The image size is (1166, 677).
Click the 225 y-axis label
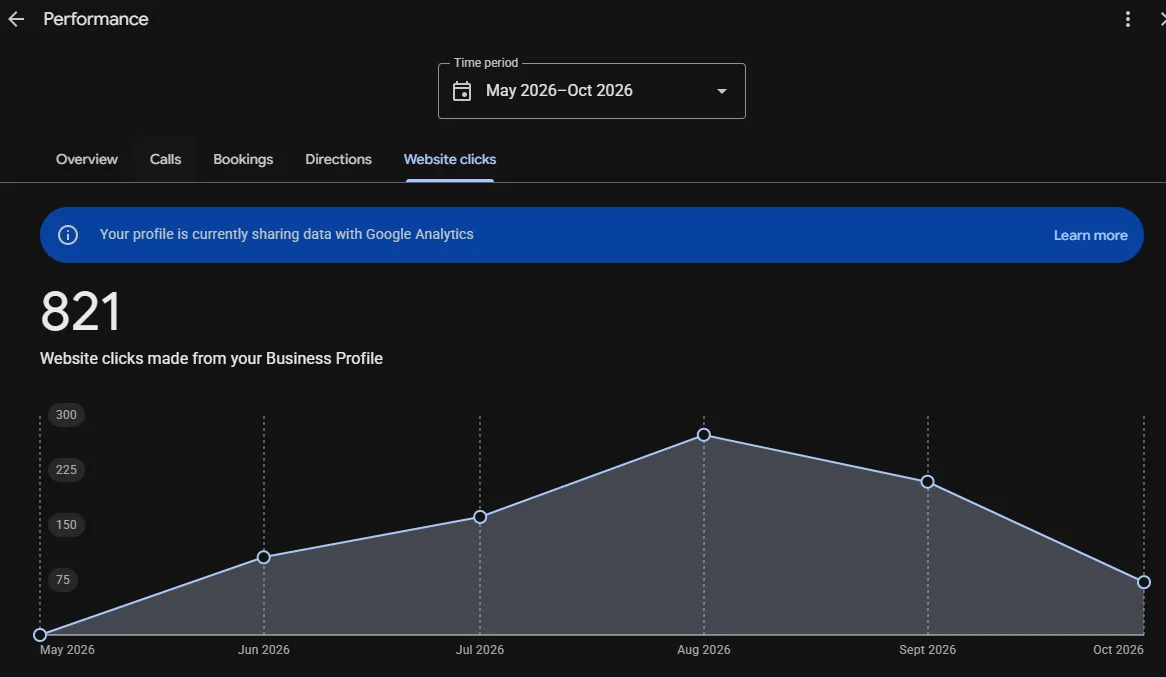(x=66, y=469)
